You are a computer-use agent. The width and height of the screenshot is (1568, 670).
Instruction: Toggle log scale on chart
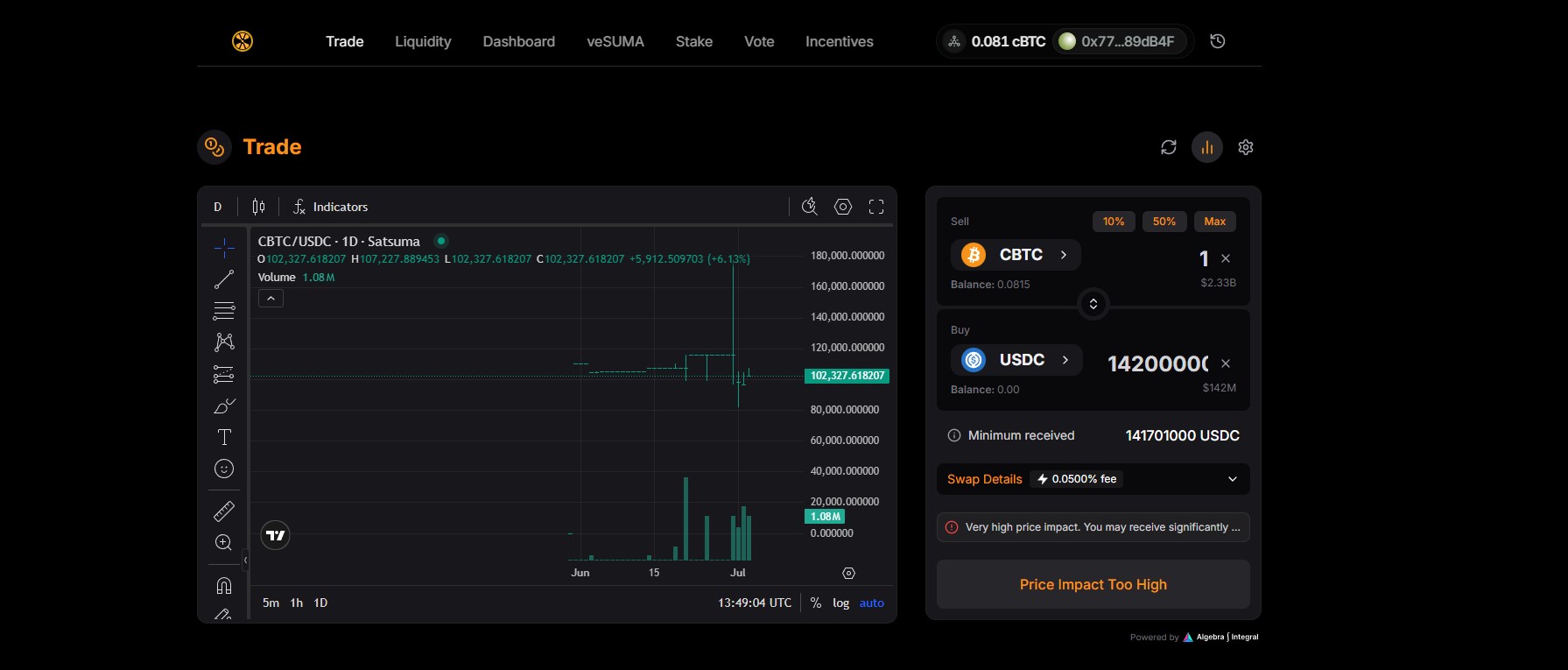point(840,603)
